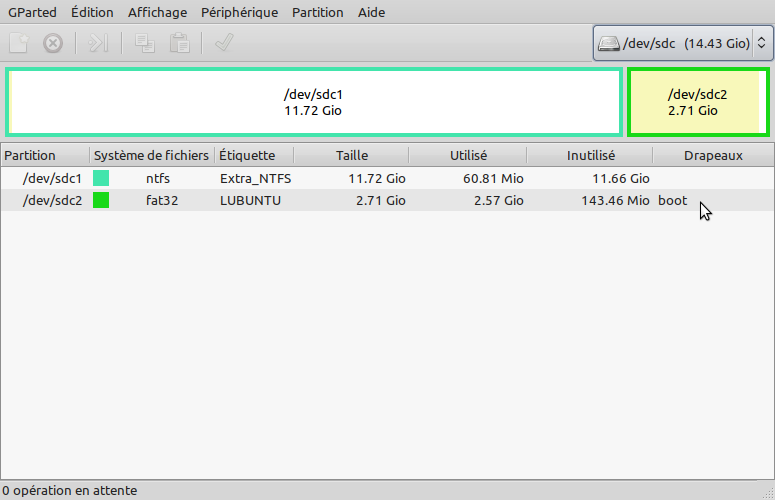
Task: Open the Affichage menu
Action: 157,13
